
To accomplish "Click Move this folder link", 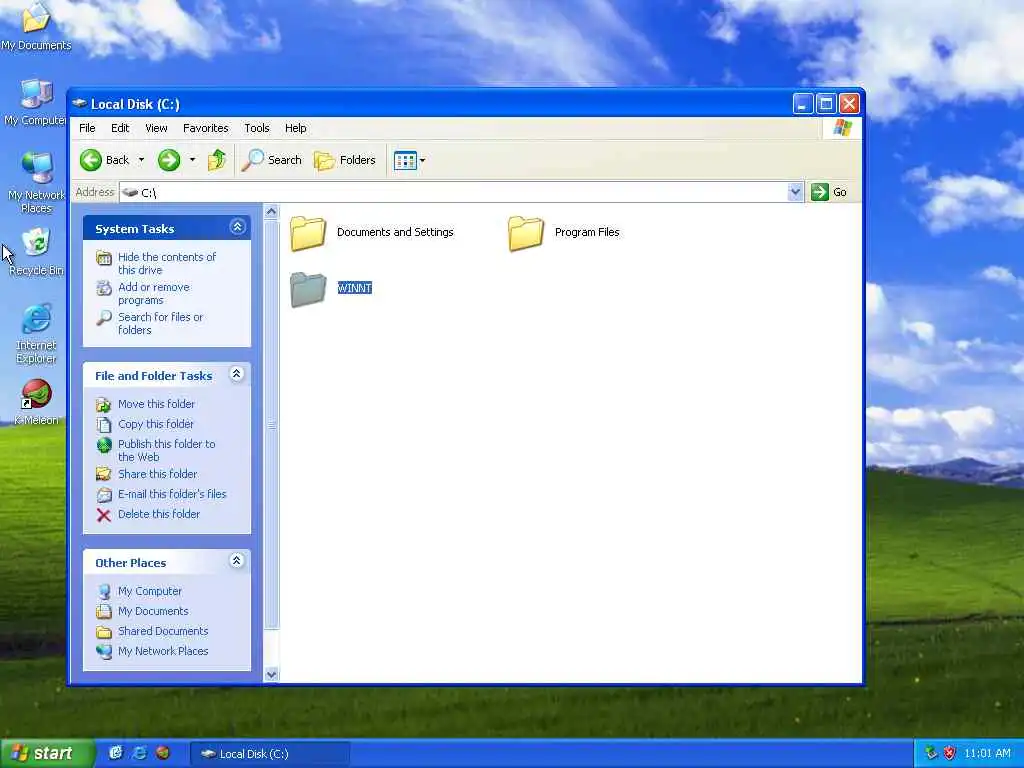I will pos(156,404).
